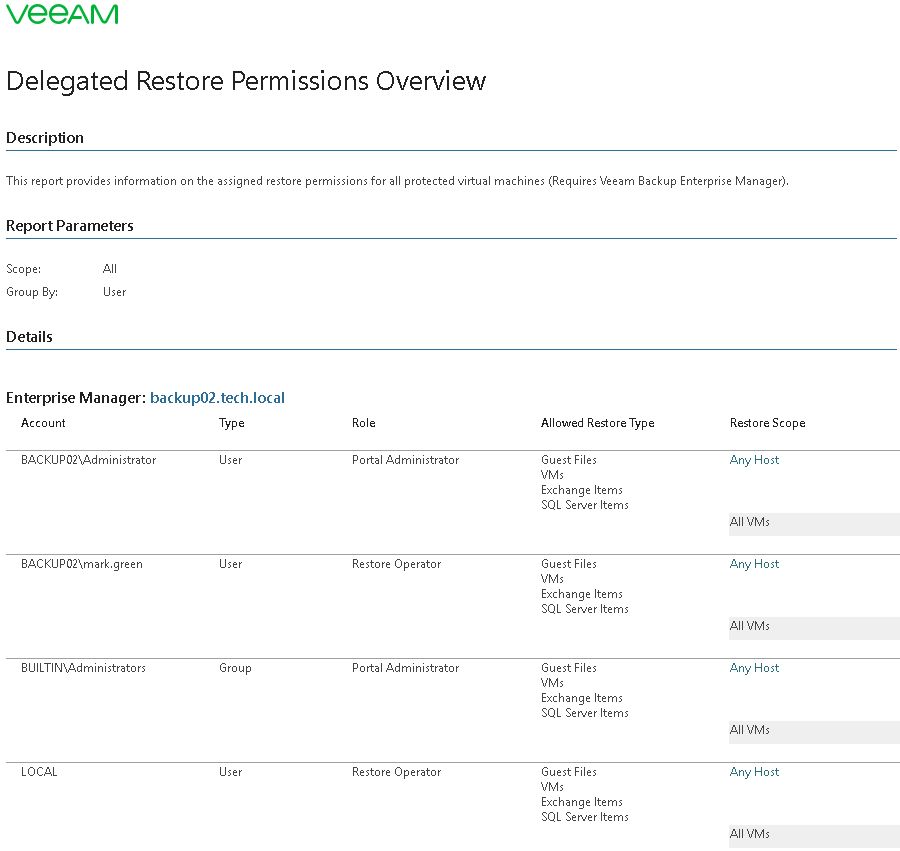Viewport: 900px width, 851px height.
Task: Open Any Host link for LOCAL account
Action: (x=754, y=772)
